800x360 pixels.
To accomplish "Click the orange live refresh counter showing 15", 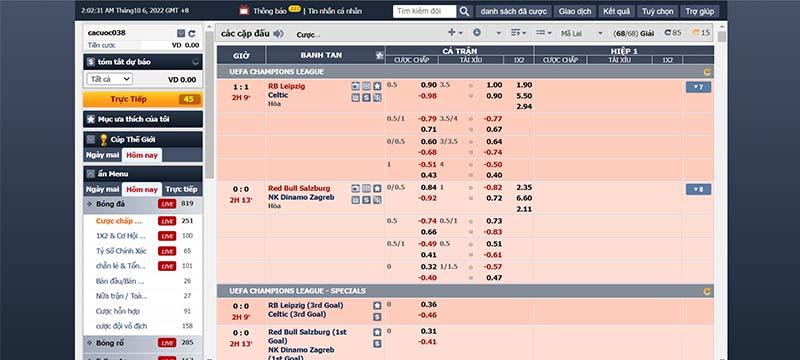I will [701, 33].
